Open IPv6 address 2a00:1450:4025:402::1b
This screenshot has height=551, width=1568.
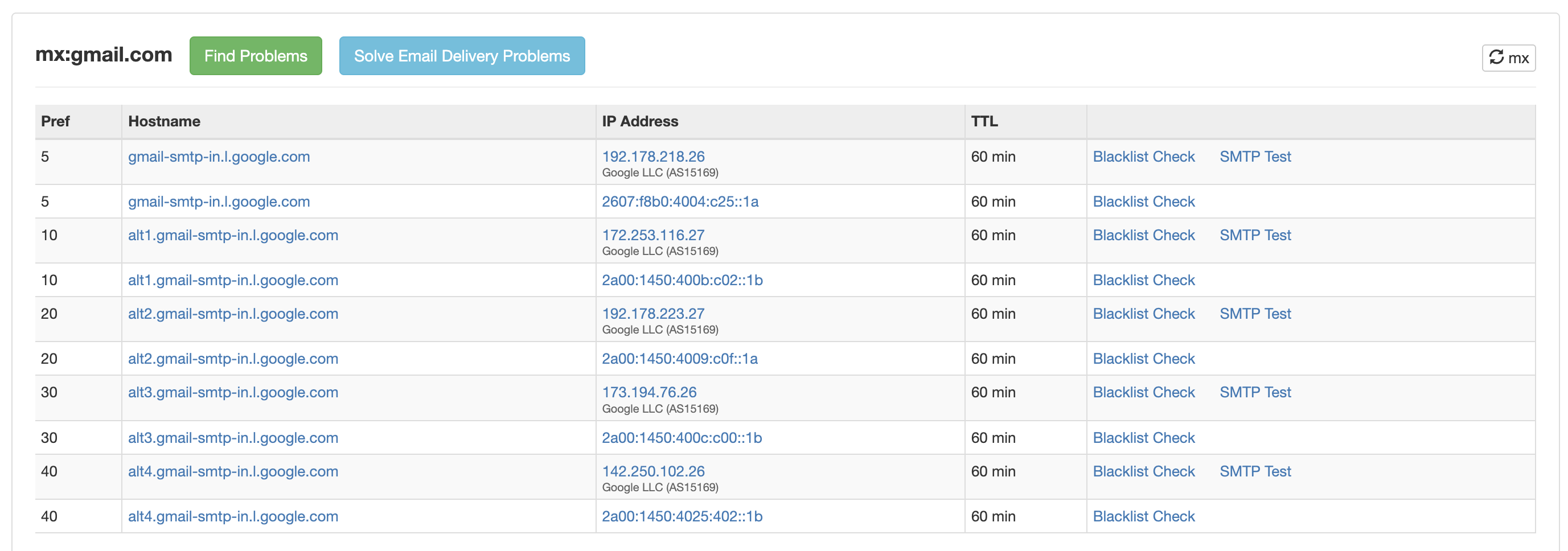tap(681, 516)
